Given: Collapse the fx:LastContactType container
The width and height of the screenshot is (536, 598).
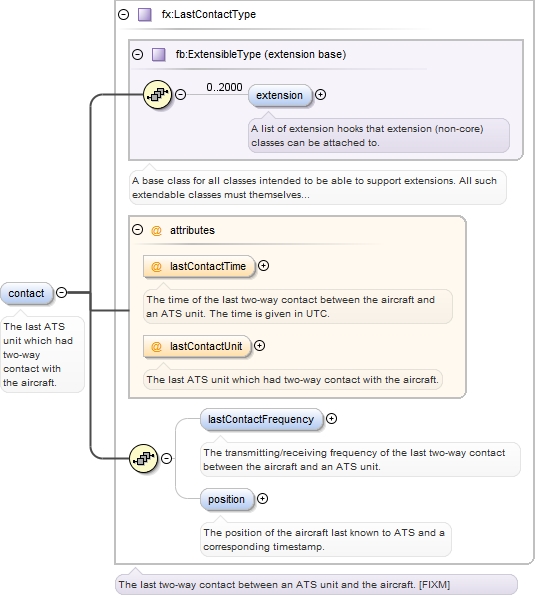Looking at the screenshot, I should point(123,14).
